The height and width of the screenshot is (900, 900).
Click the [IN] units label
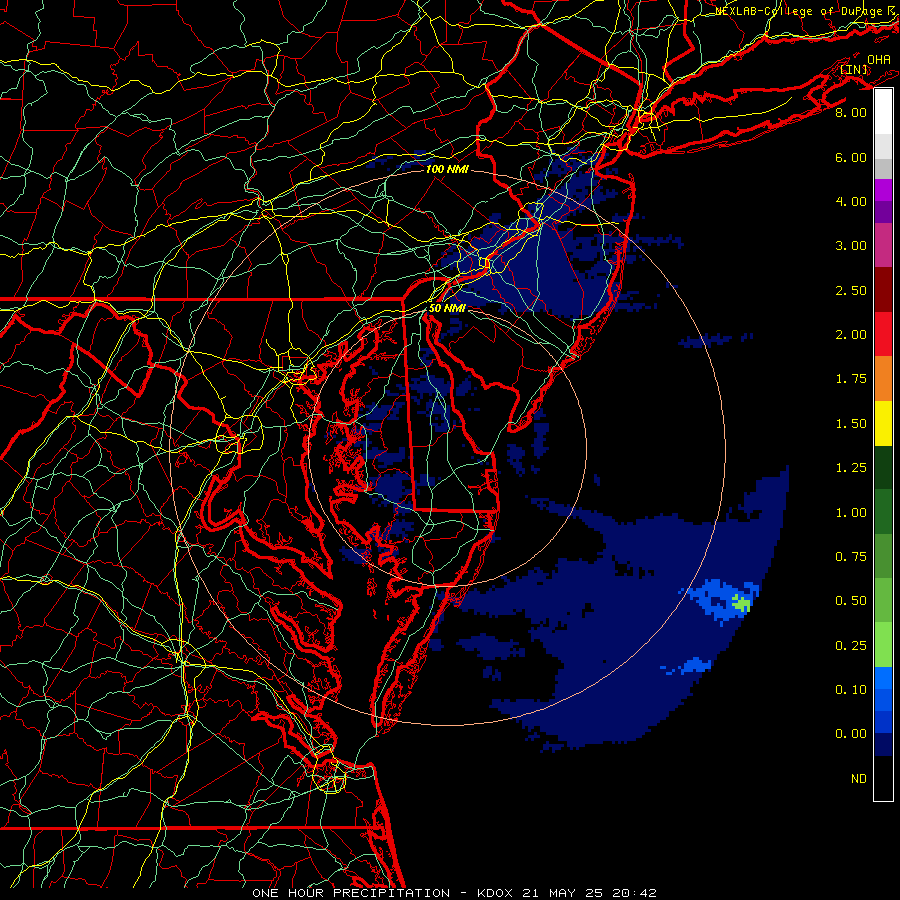click(854, 70)
